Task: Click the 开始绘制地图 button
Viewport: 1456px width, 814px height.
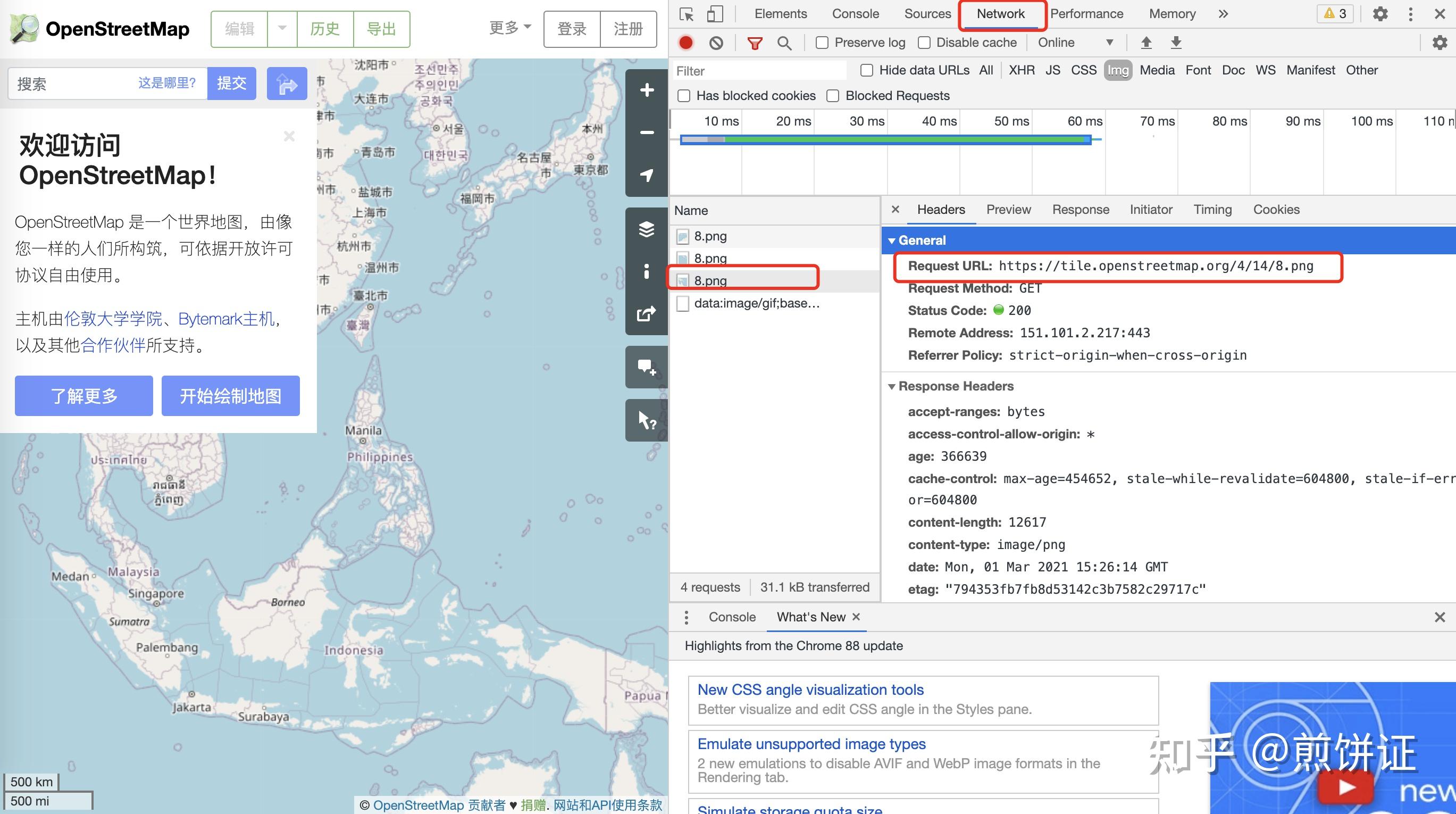Action: click(x=231, y=396)
